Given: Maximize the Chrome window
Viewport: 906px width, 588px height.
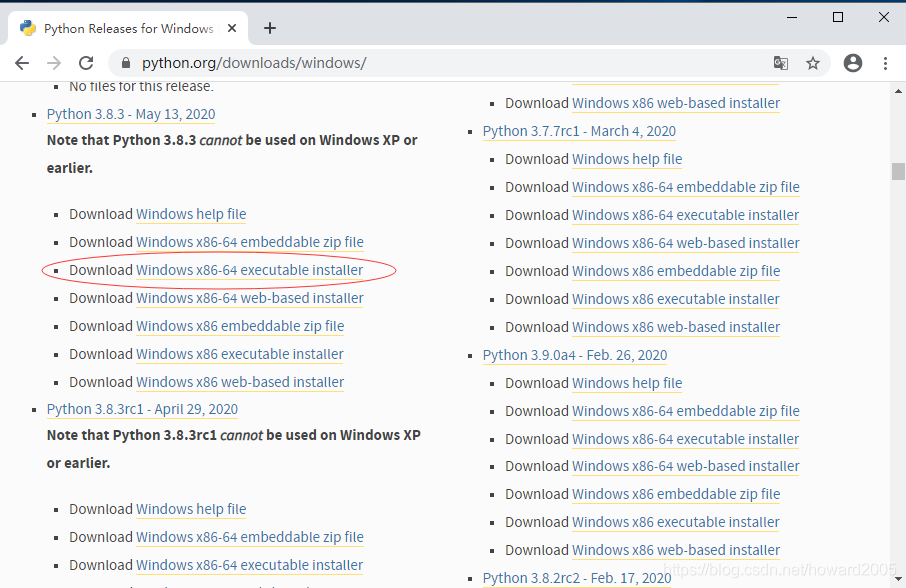Looking at the screenshot, I should (x=838, y=17).
